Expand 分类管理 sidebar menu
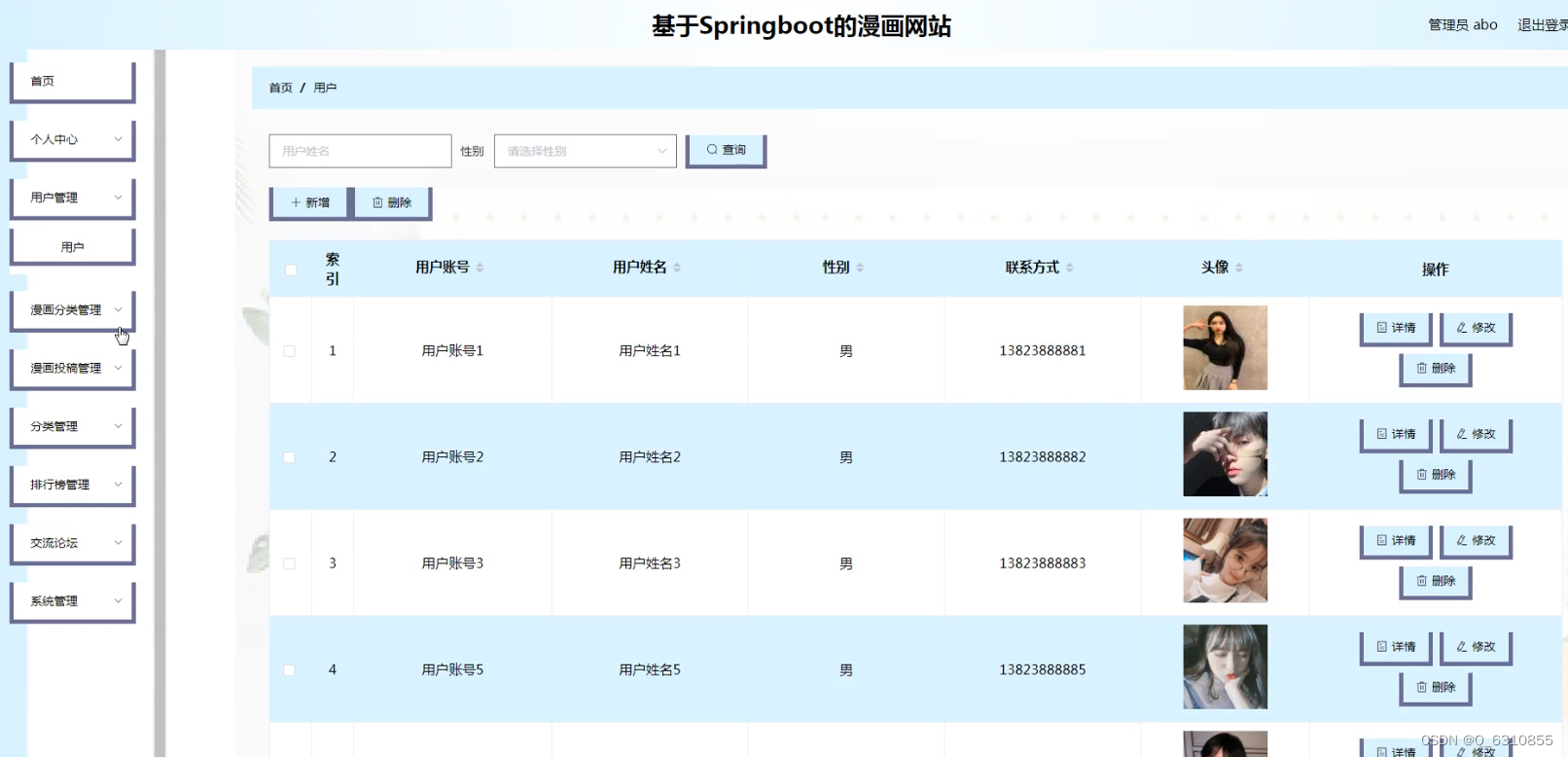This screenshot has width=1568, height=757. pyautogui.click(x=73, y=427)
